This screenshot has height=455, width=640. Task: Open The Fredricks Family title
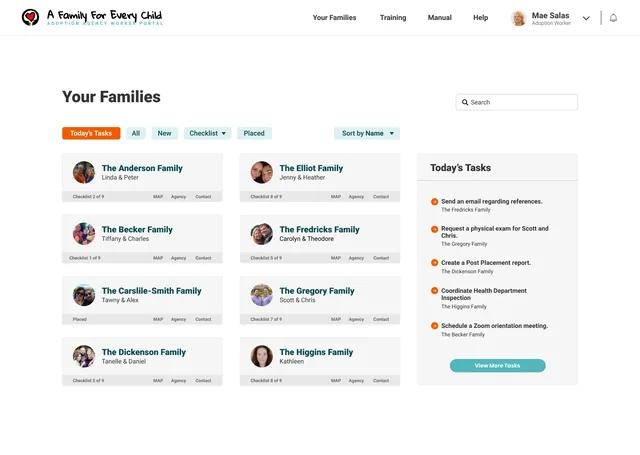tap(319, 229)
